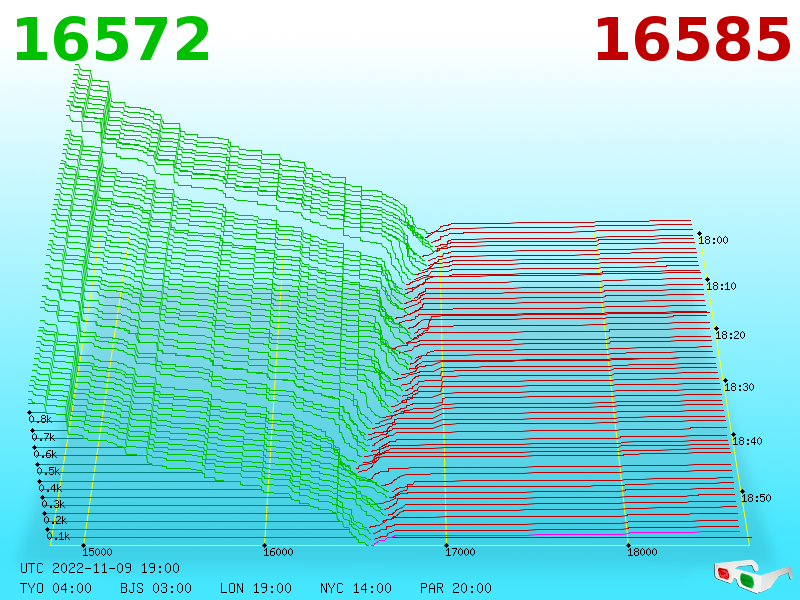The width and height of the screenshot is (800, 600).
Task: Click the 3D anaglyph glasses icon
Action: click(753, 576)
